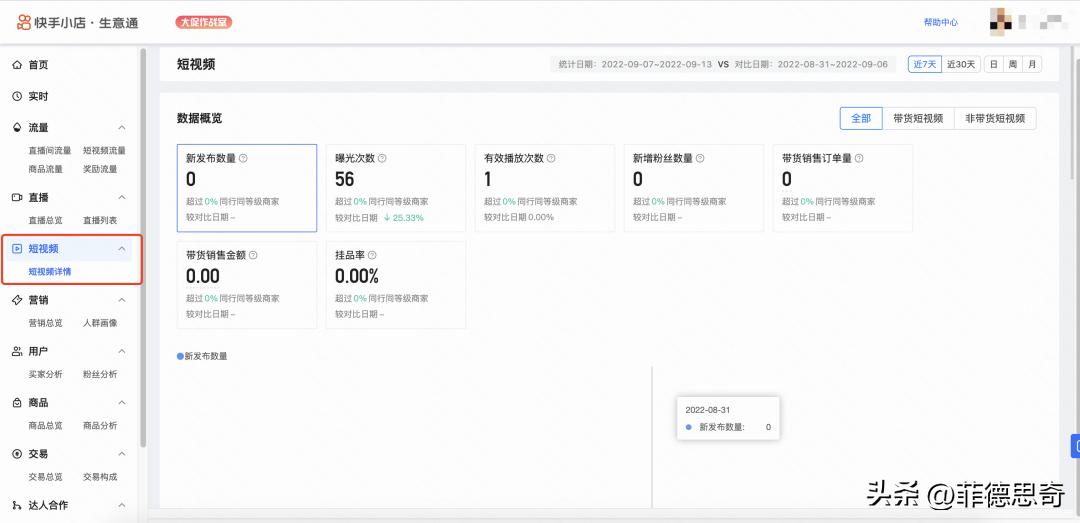Select the 日 period option
Image resolution: width=1080 pixels, height=523 pixels.
(x=993, y=65)
